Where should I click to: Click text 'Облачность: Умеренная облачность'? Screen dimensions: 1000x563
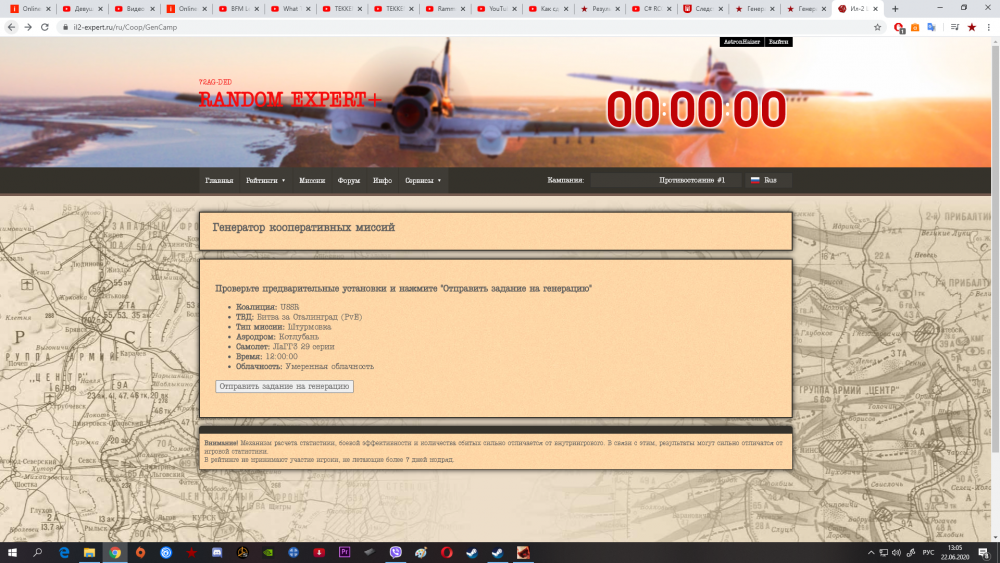click(305, 367)
